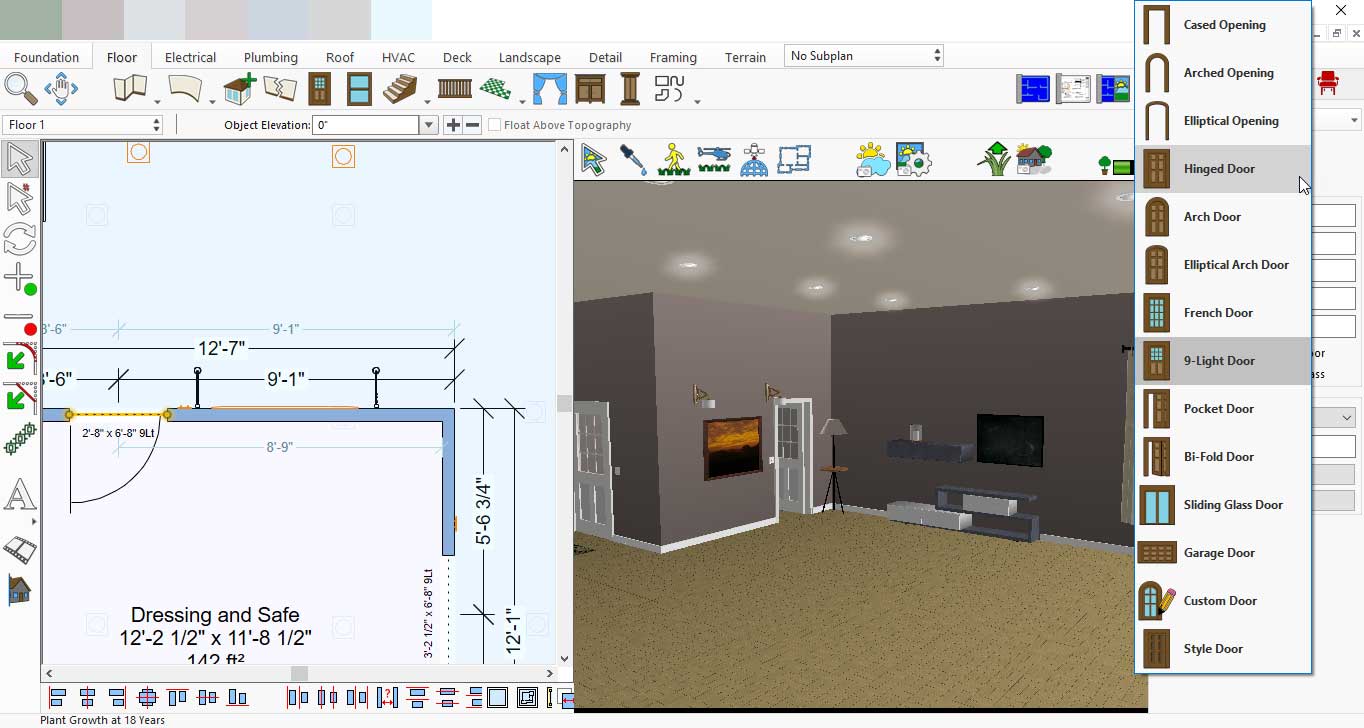Click the Railing tool icon
This screenshot has width=1364, height=728.
[x=454, y=89]
